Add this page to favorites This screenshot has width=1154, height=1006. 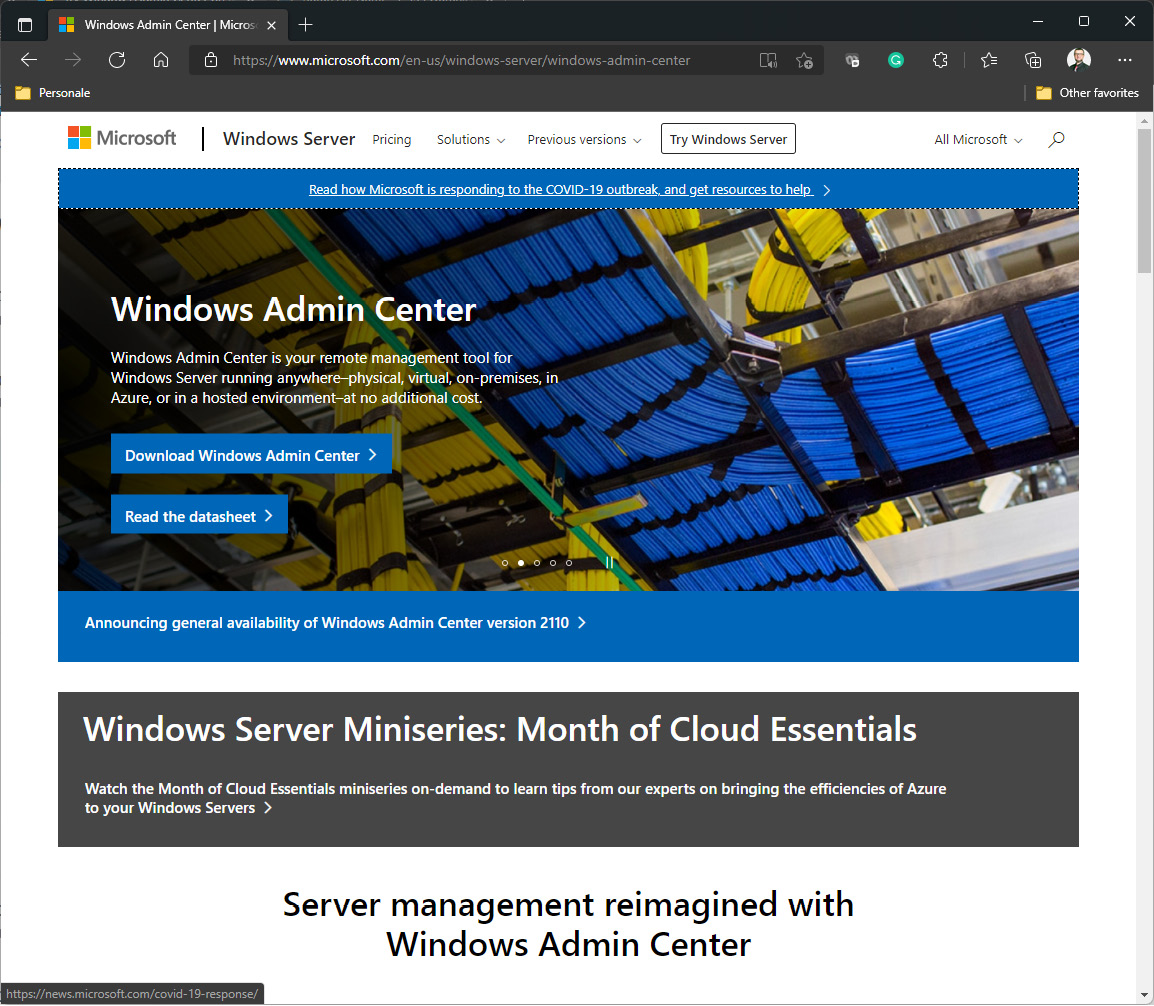click(x=804, y=60)
